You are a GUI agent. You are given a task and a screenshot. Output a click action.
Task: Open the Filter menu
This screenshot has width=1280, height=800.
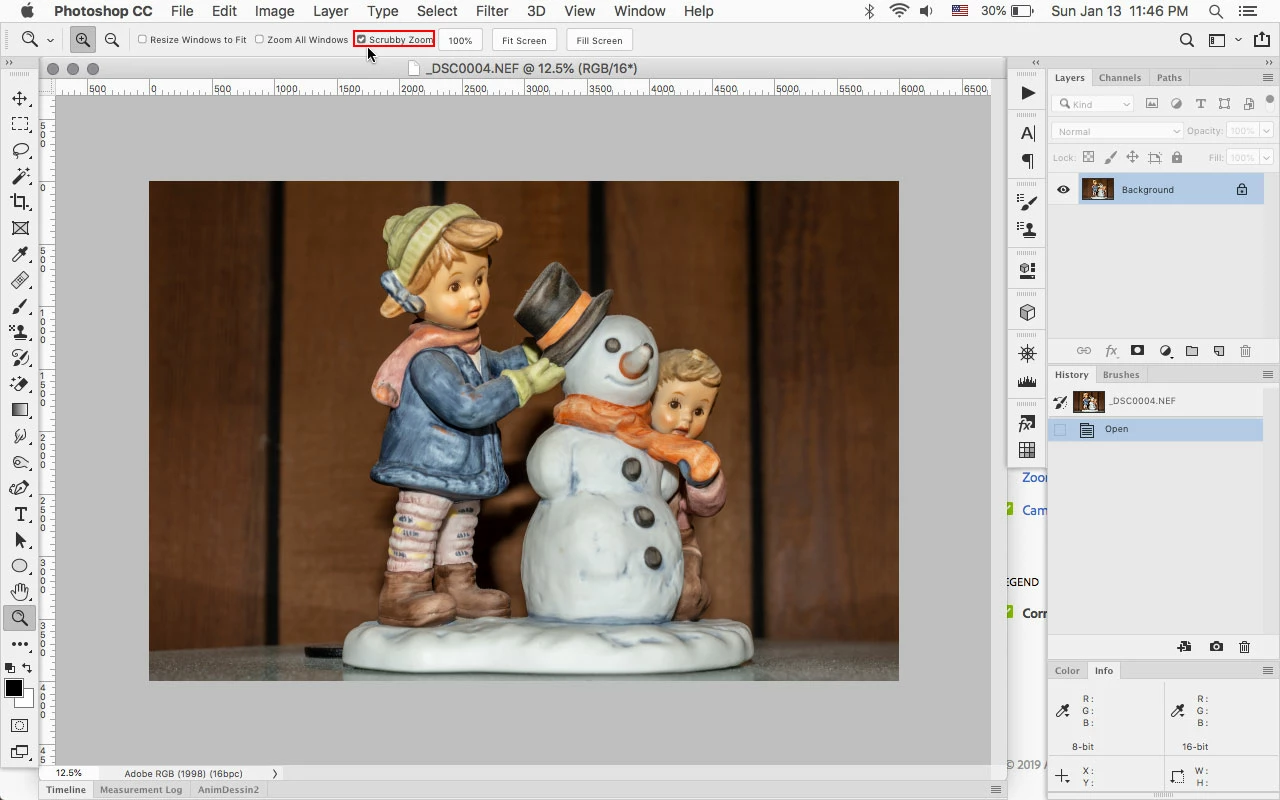[491, 11]
